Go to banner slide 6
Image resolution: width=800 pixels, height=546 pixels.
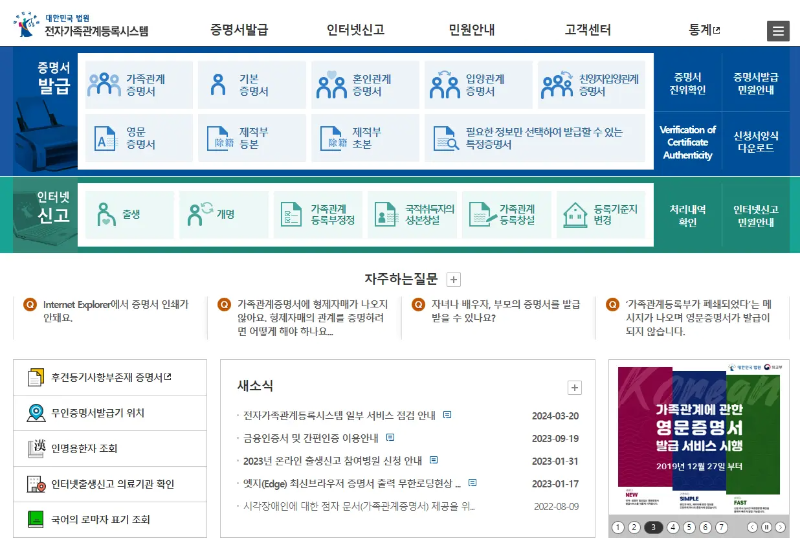[x=705, y=527]
